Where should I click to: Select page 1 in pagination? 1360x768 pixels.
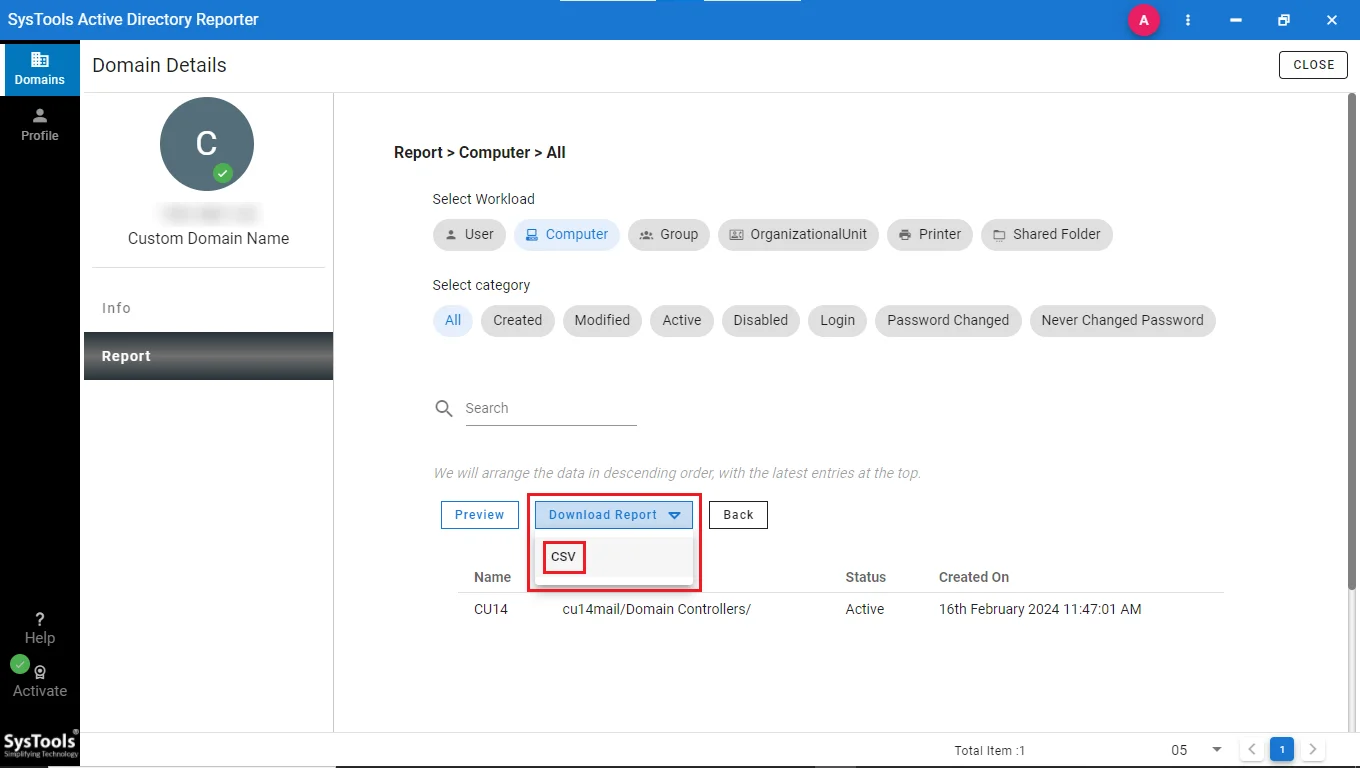tap(1282, 749)
